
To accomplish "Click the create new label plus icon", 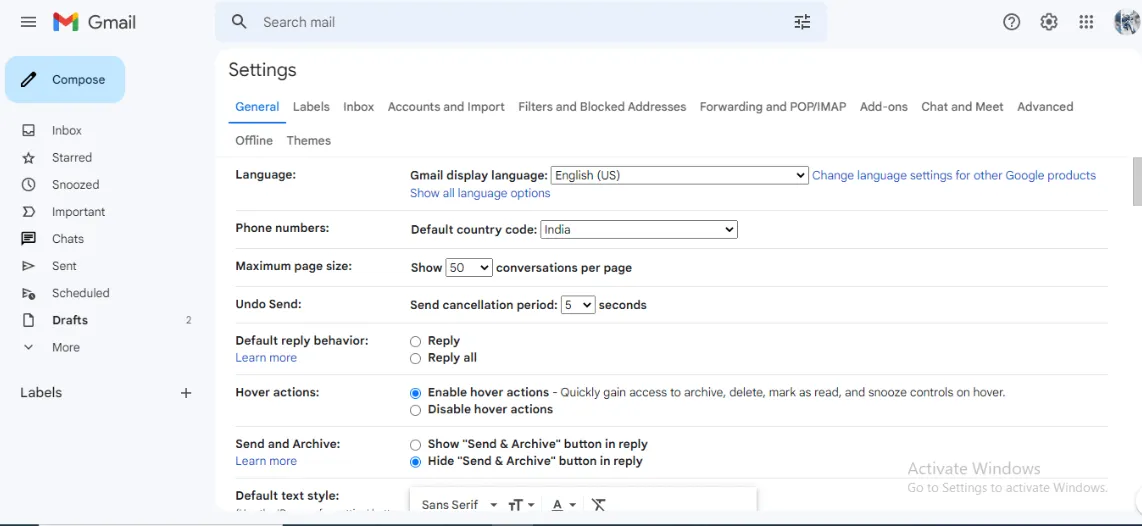I will (x=186, y=393).
